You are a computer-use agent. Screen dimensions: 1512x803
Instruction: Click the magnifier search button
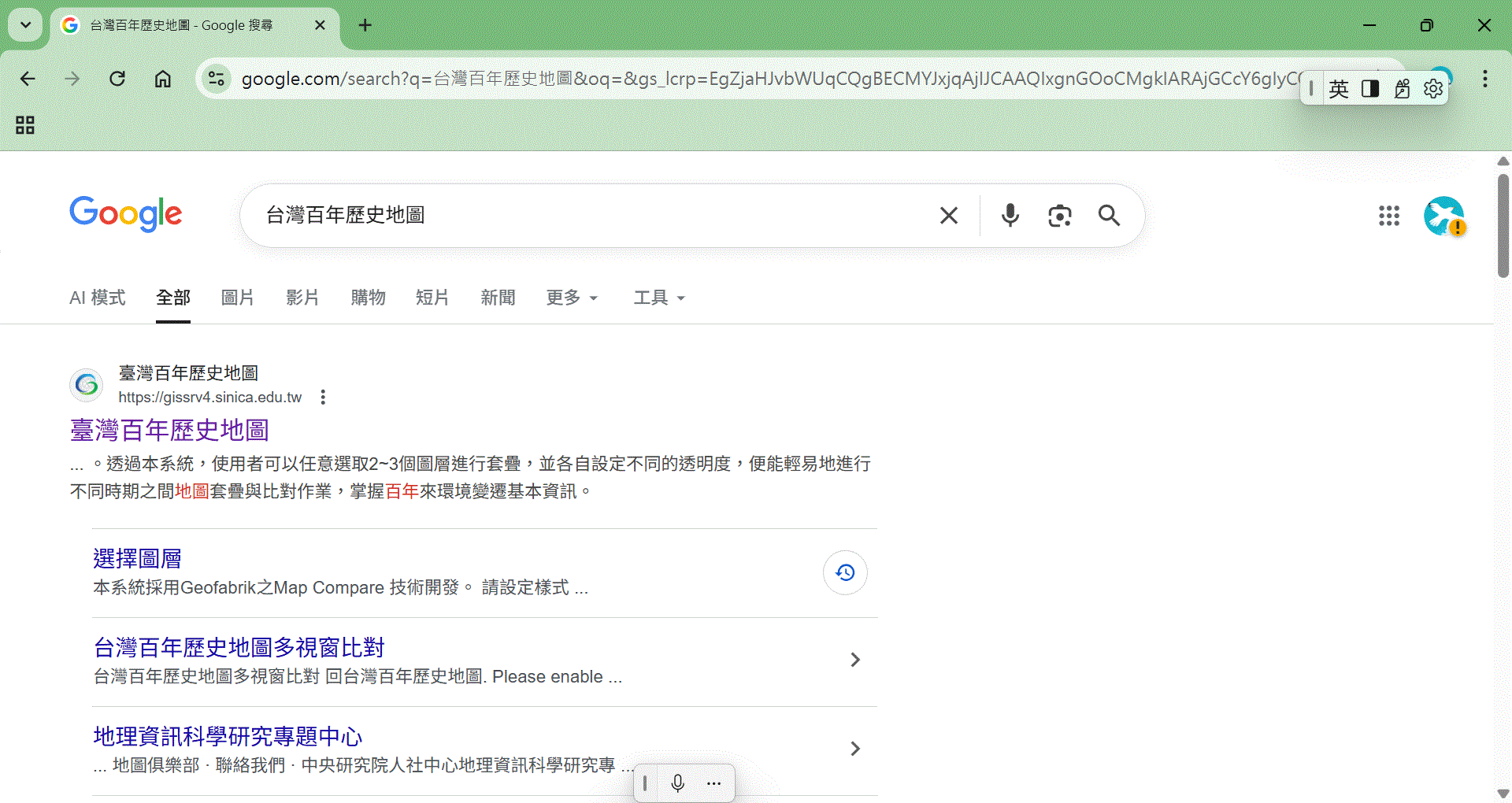click(x=1109, y=215)
